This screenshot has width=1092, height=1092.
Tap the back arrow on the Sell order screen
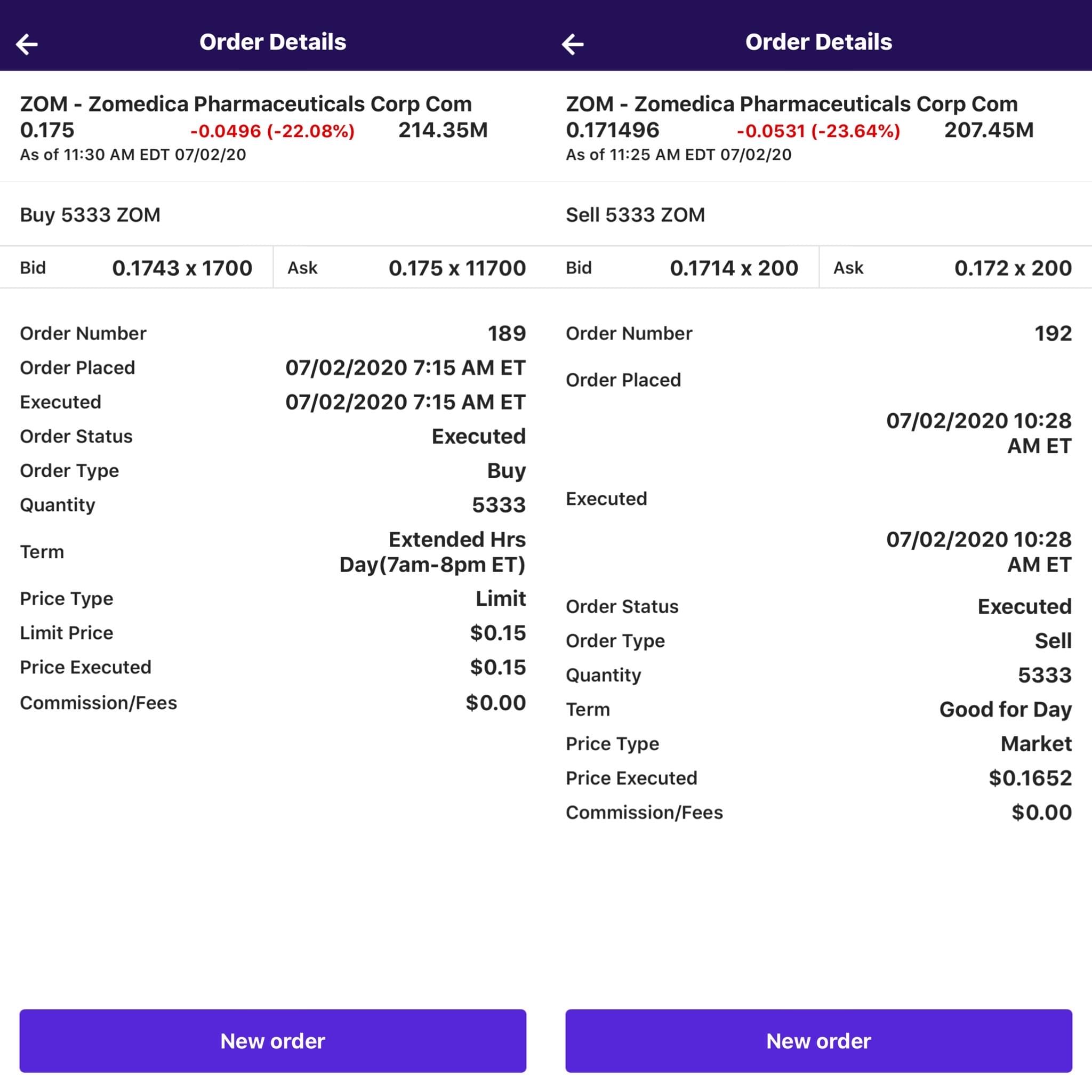(573, 44)
